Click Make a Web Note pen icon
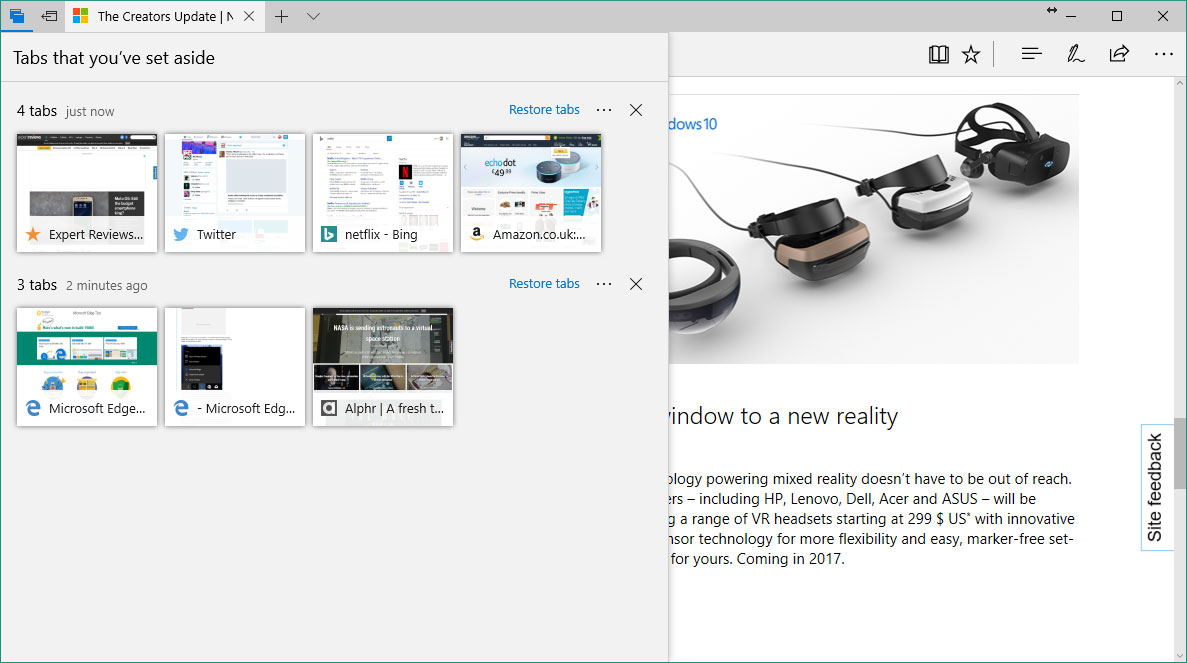The image size is (1187, 663). (x=1075, y=54)
